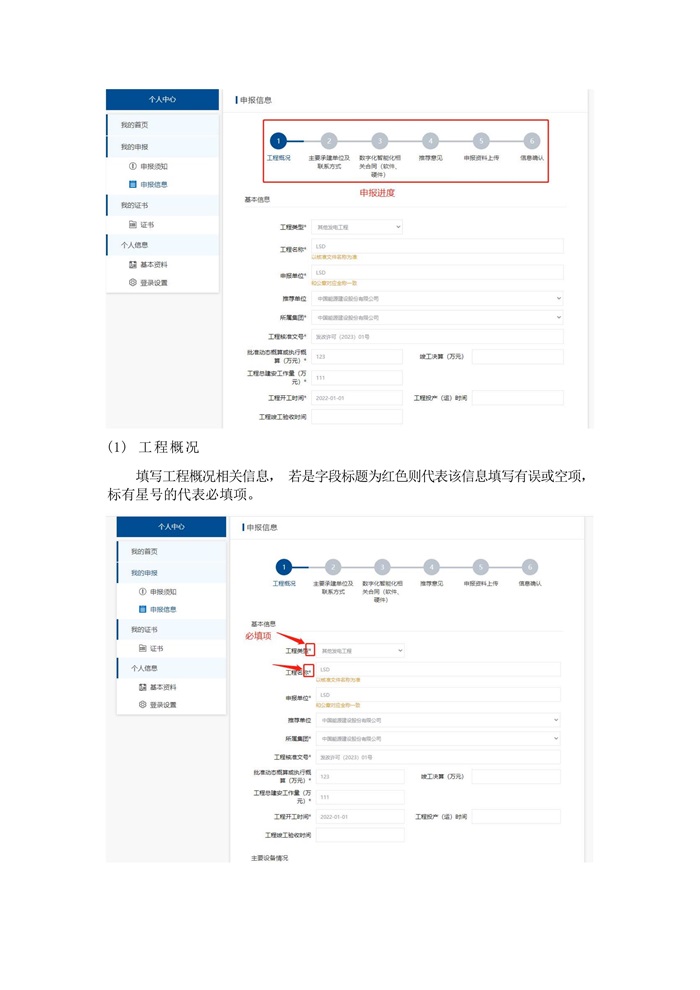
Task: Open 登录设置 gear item in first screenshot
Action: coord(148,282)
